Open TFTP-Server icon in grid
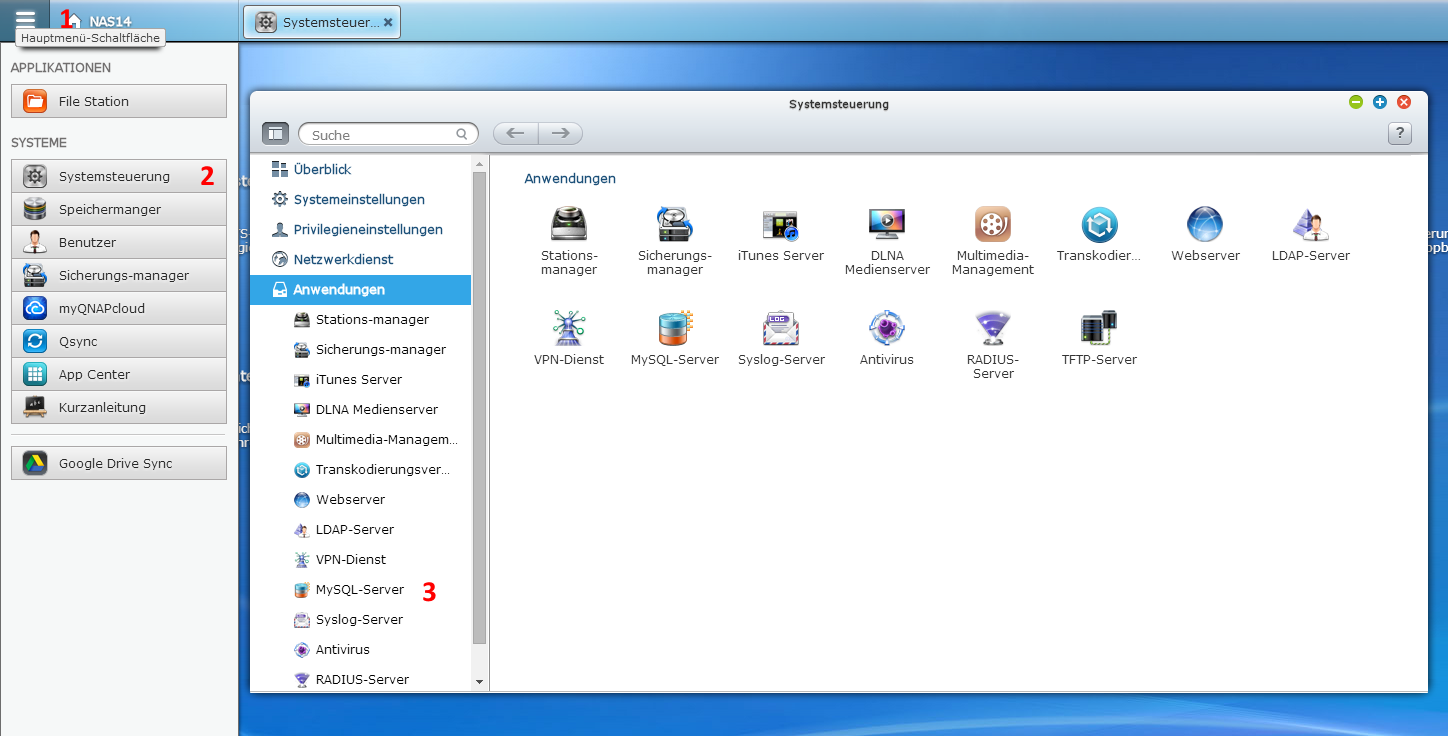This screenshot has height=736, width=1448. pos(1099,328)
